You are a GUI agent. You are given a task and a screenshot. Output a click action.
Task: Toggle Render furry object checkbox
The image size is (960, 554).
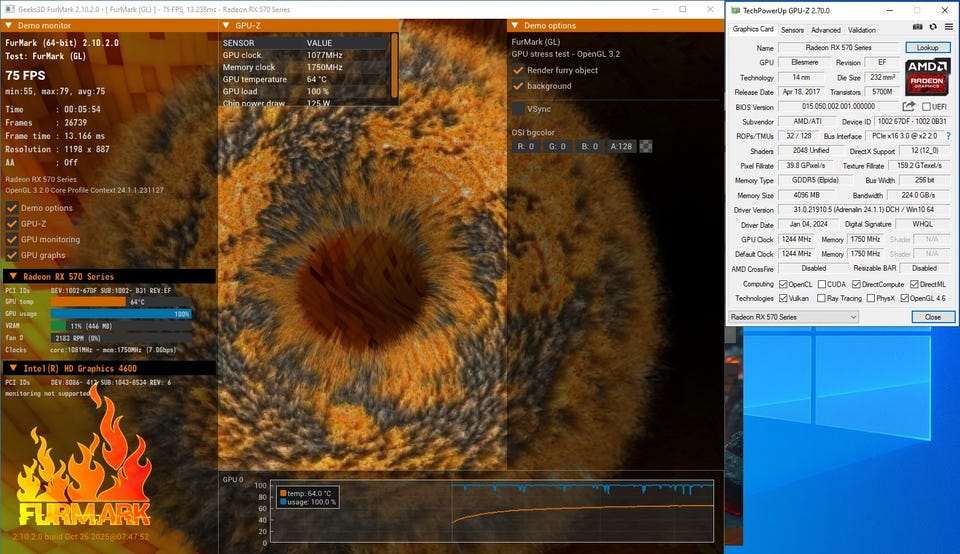518,70
